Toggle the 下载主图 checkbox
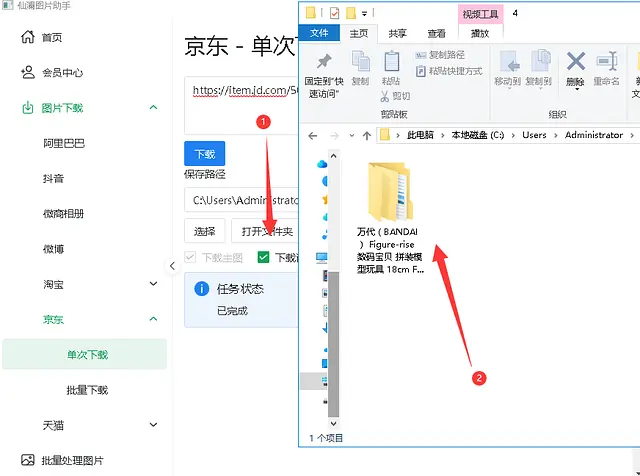The image size is (640, 476). [x=190, y=257]
